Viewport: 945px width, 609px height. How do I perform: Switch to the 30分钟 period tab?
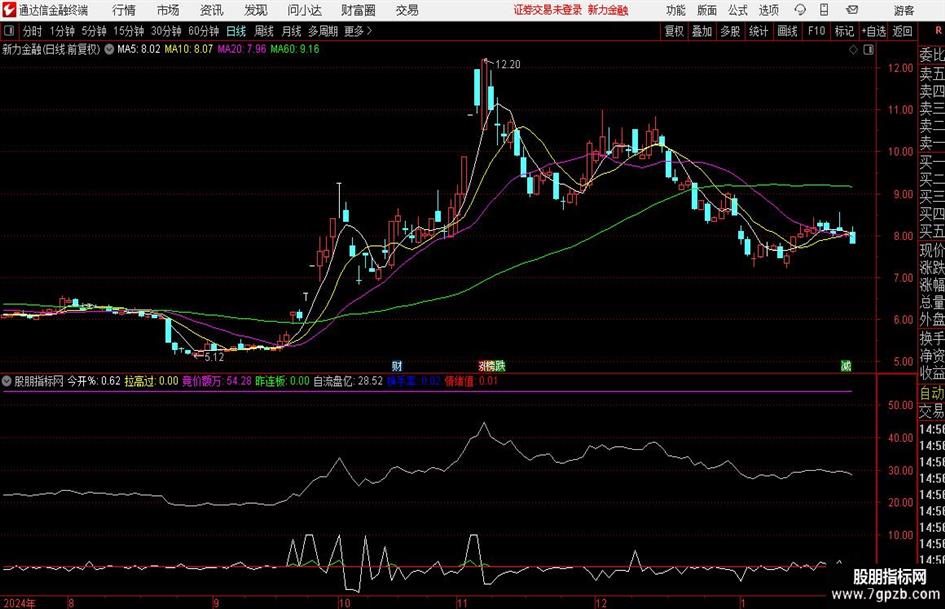166,31
